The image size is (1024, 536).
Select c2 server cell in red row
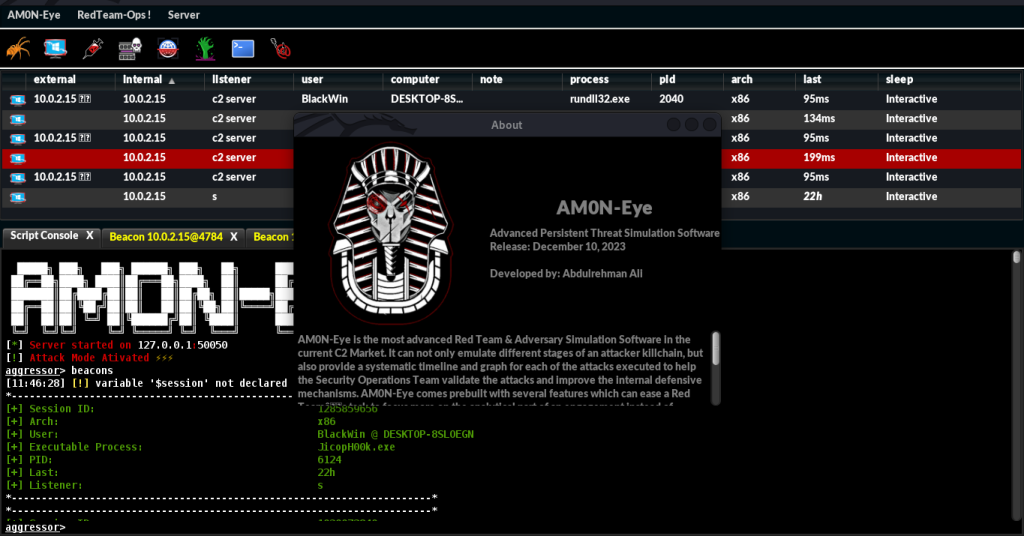[x=234, y=158]
